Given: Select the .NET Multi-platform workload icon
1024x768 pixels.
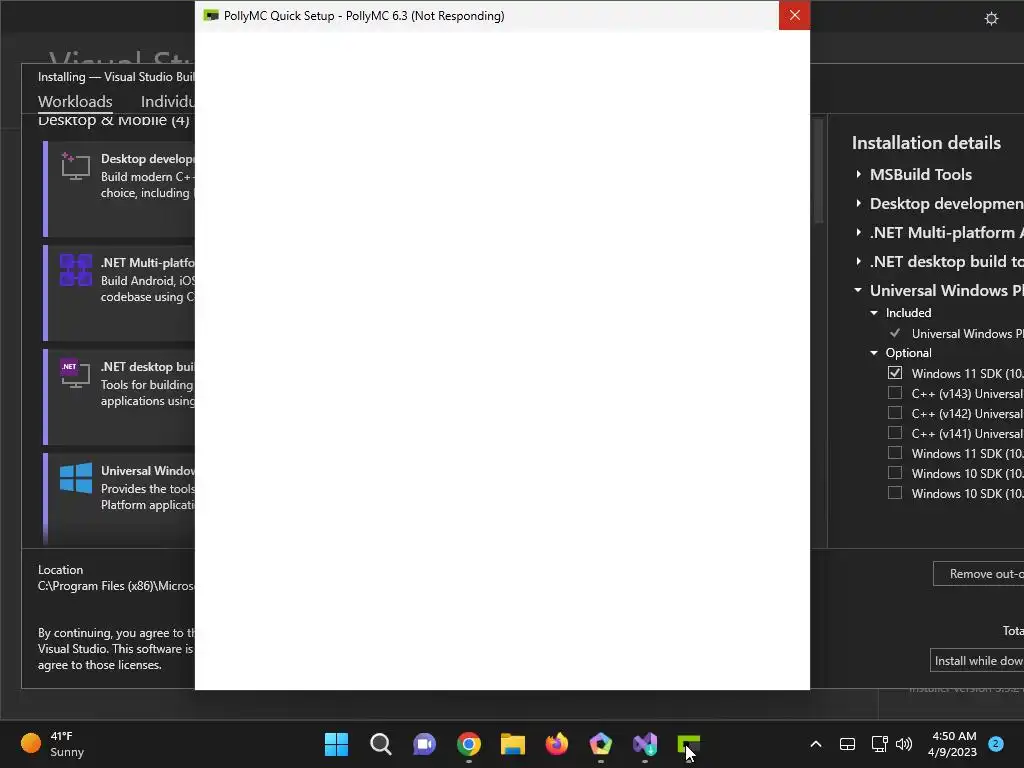Looking at the screenshot, I should [76, 270].
